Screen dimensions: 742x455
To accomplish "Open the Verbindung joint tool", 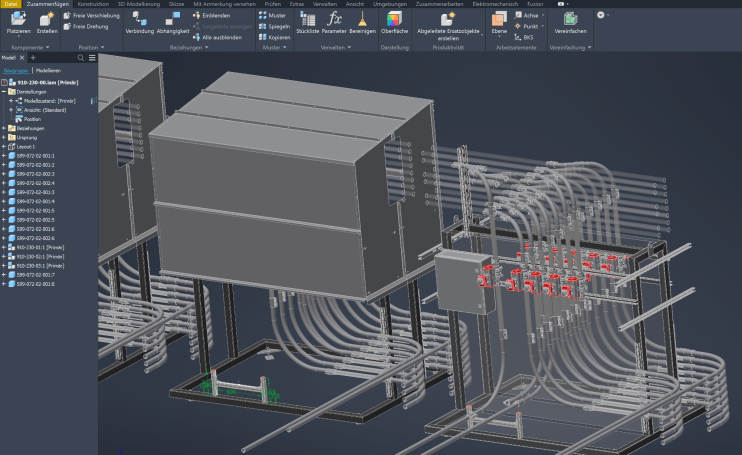I will click(x=139, y=23).
